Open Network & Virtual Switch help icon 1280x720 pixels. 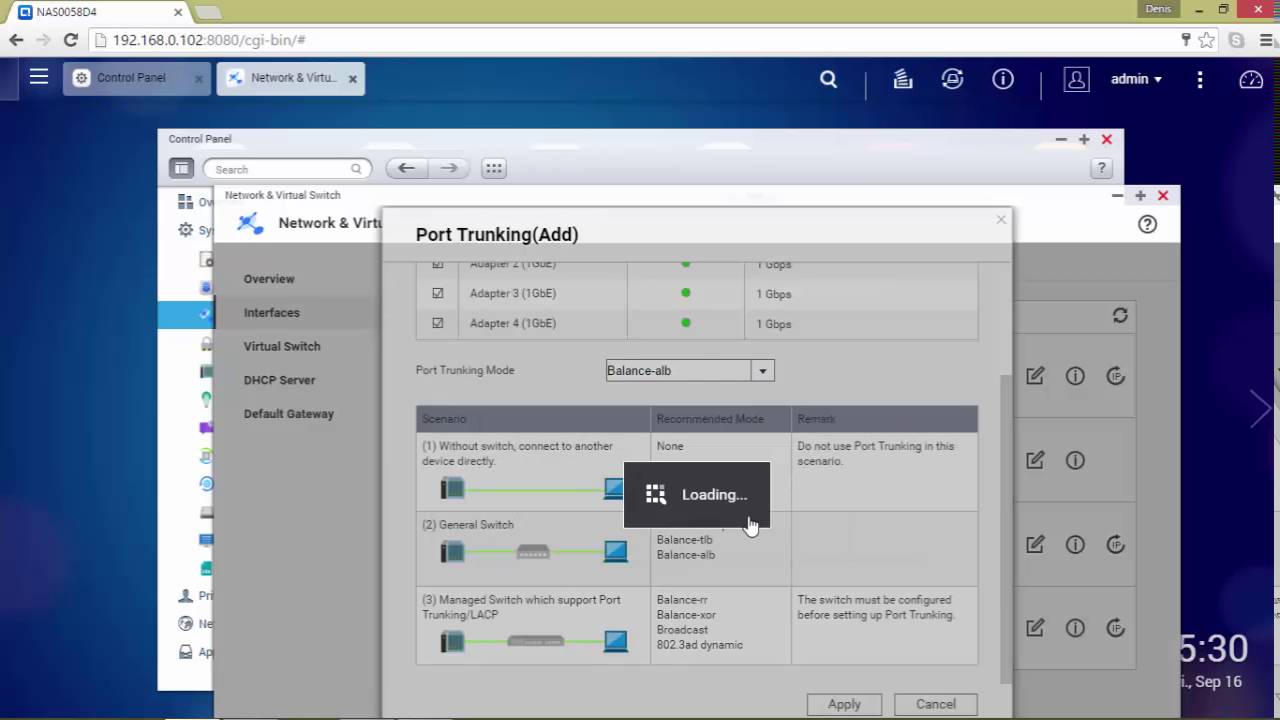click(1147, 224)
